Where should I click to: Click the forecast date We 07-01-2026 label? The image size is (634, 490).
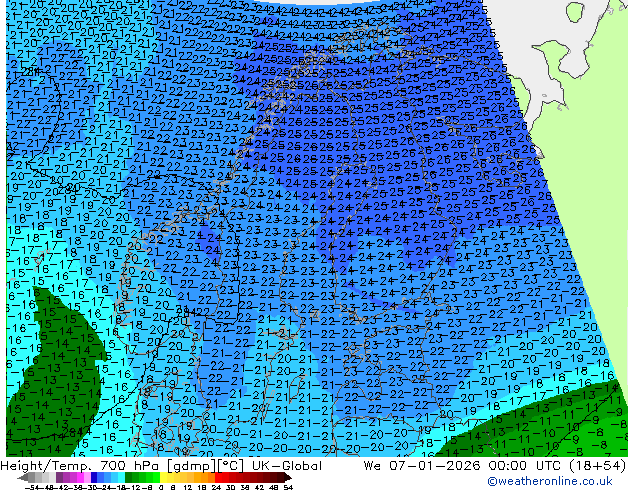[x=422, y=466]
